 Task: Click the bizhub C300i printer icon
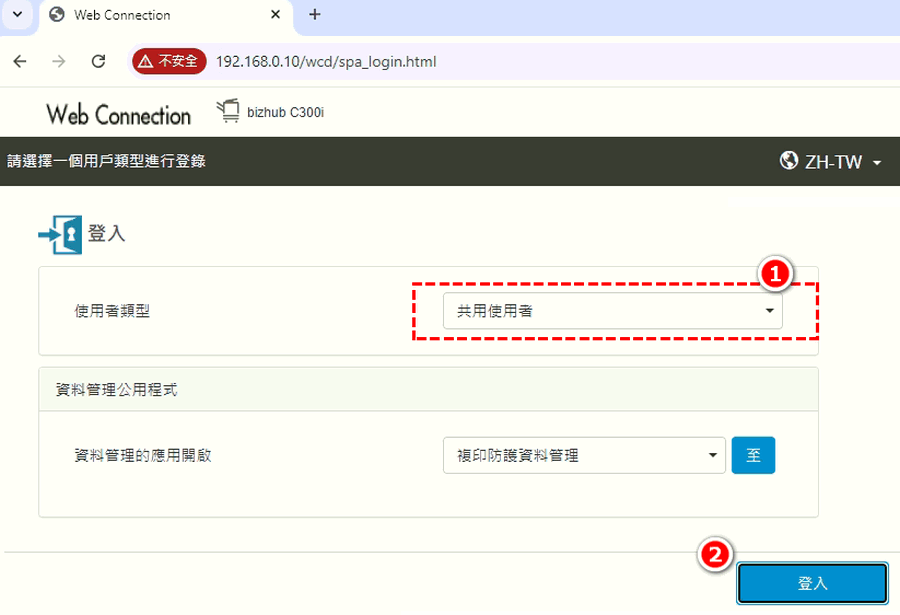229,111
